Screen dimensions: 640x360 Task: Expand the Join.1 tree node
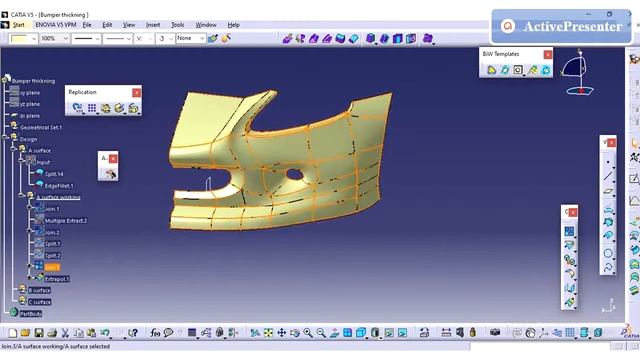[x=30, y=207]
